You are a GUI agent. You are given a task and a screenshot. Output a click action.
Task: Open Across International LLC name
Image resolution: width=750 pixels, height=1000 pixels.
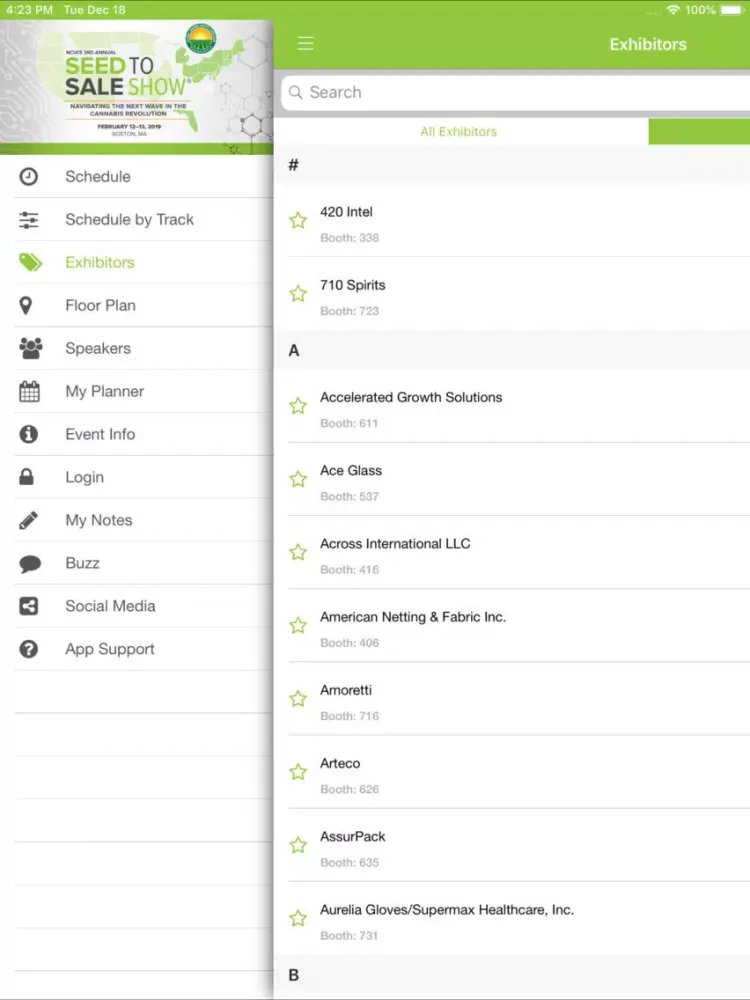(395, 544)
